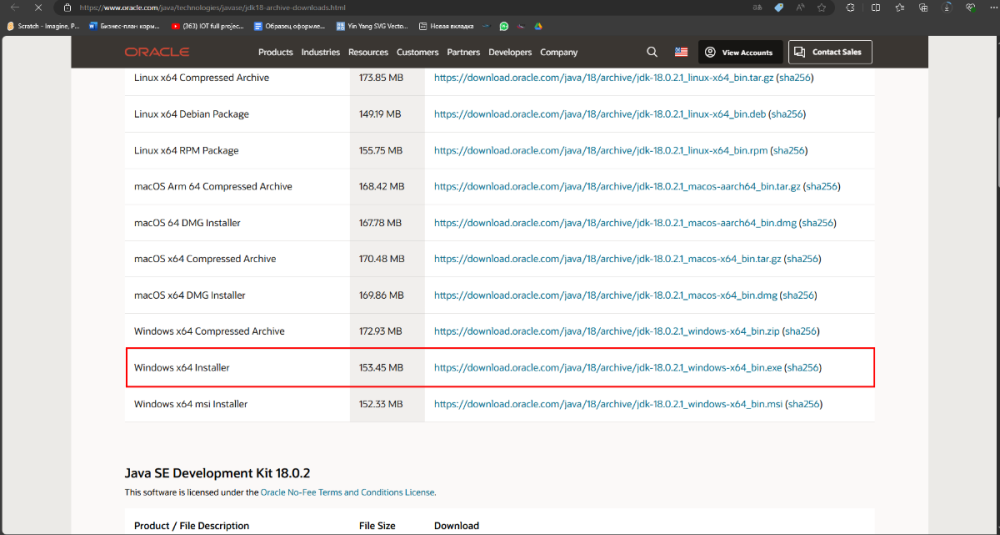Open Google Drive bookmark icon
The image size is (1000, 535).
point(538,26)
